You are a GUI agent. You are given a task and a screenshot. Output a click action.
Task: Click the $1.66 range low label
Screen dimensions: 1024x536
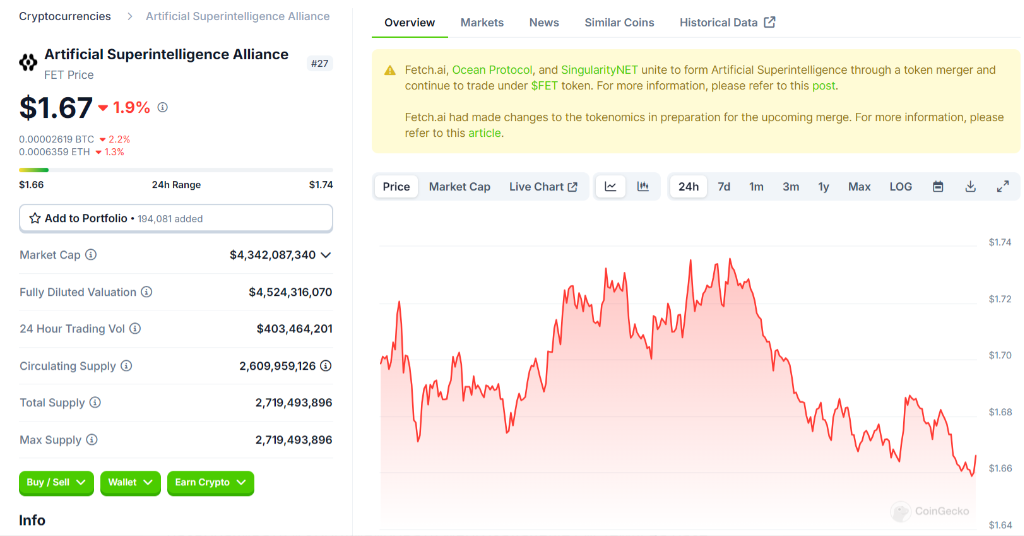pyautogui.click(x=31, y=185)
